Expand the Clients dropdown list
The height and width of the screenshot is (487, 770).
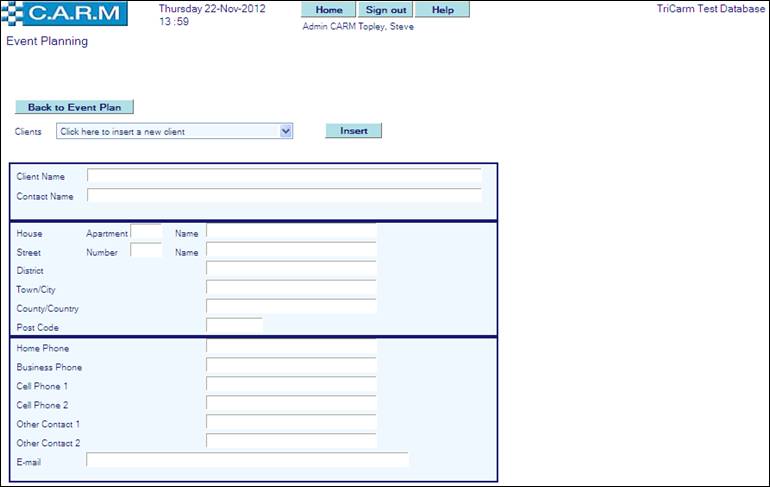tap(286, 131)
